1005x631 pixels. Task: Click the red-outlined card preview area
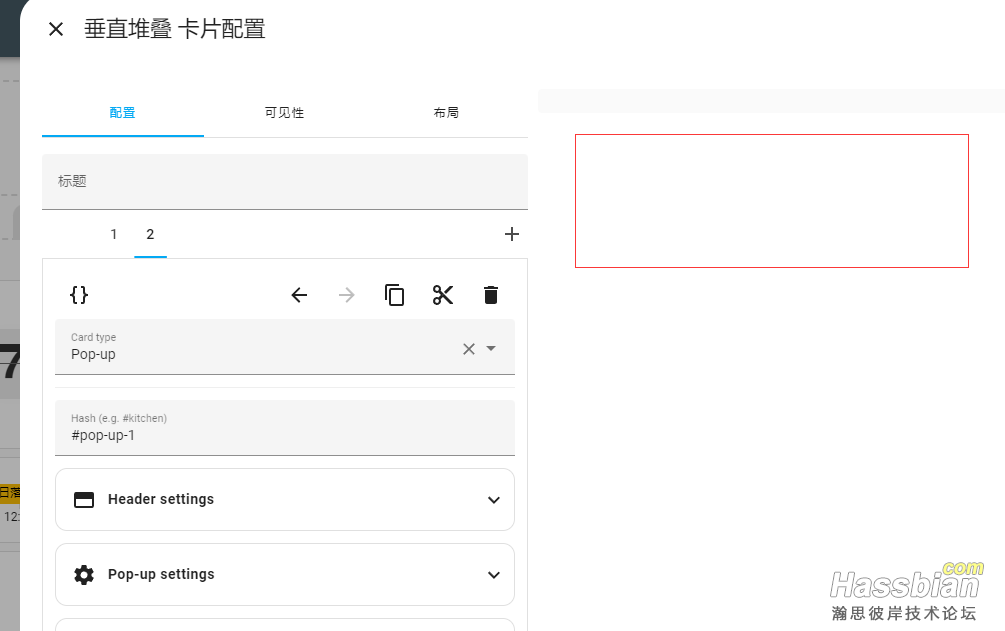pyautogui.click(x=771, y=201)
